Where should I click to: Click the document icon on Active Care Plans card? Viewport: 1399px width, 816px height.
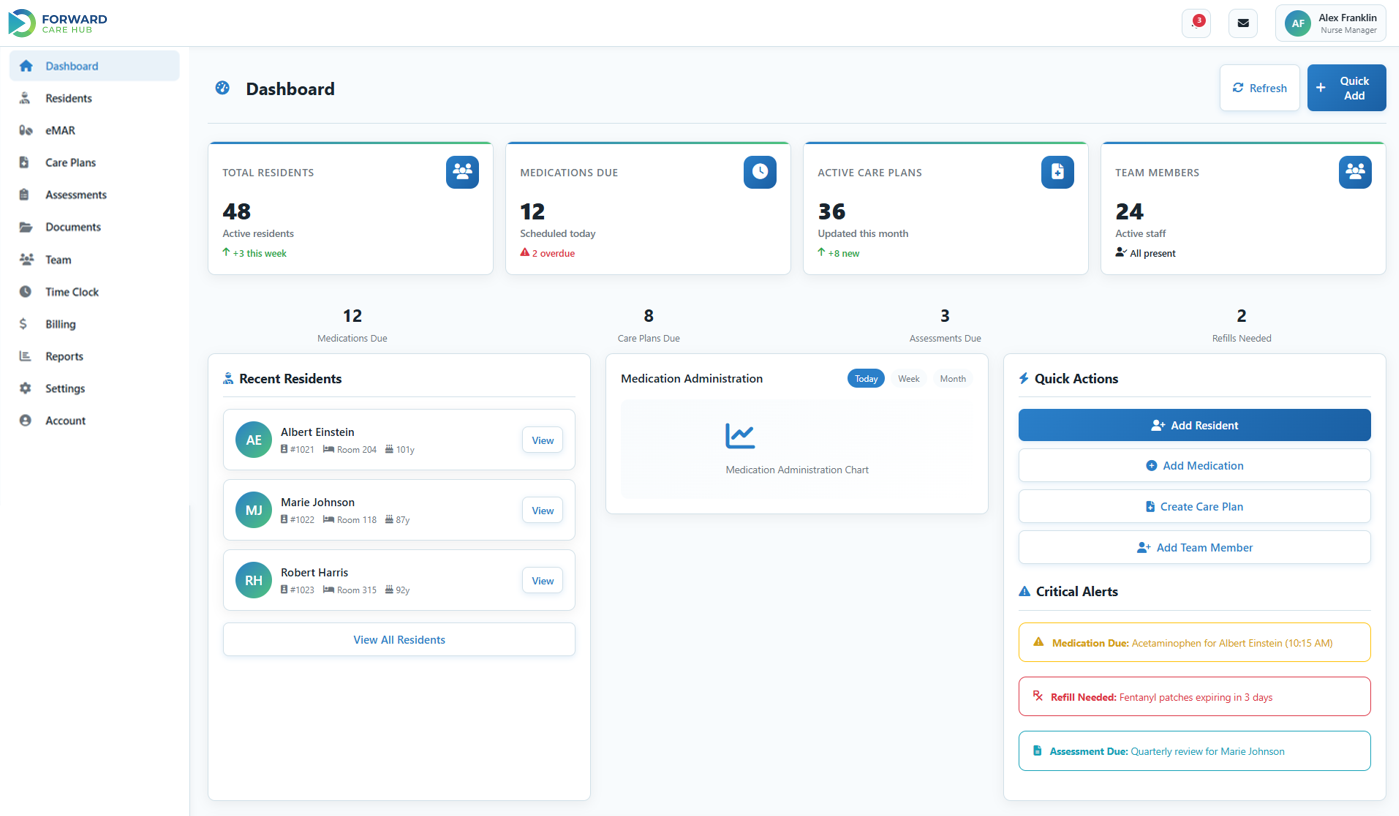pos(1057,172)
